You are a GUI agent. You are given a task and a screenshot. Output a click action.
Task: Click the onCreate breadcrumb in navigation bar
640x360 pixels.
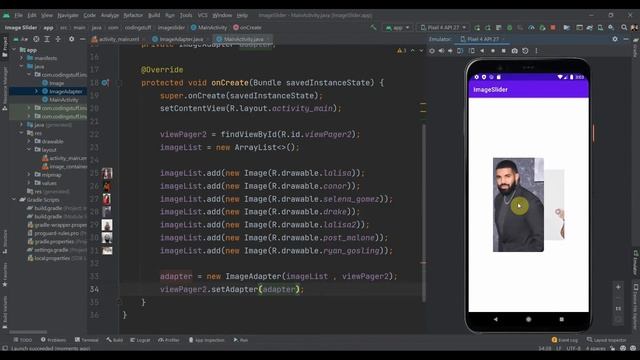click(x=247, y=27)
